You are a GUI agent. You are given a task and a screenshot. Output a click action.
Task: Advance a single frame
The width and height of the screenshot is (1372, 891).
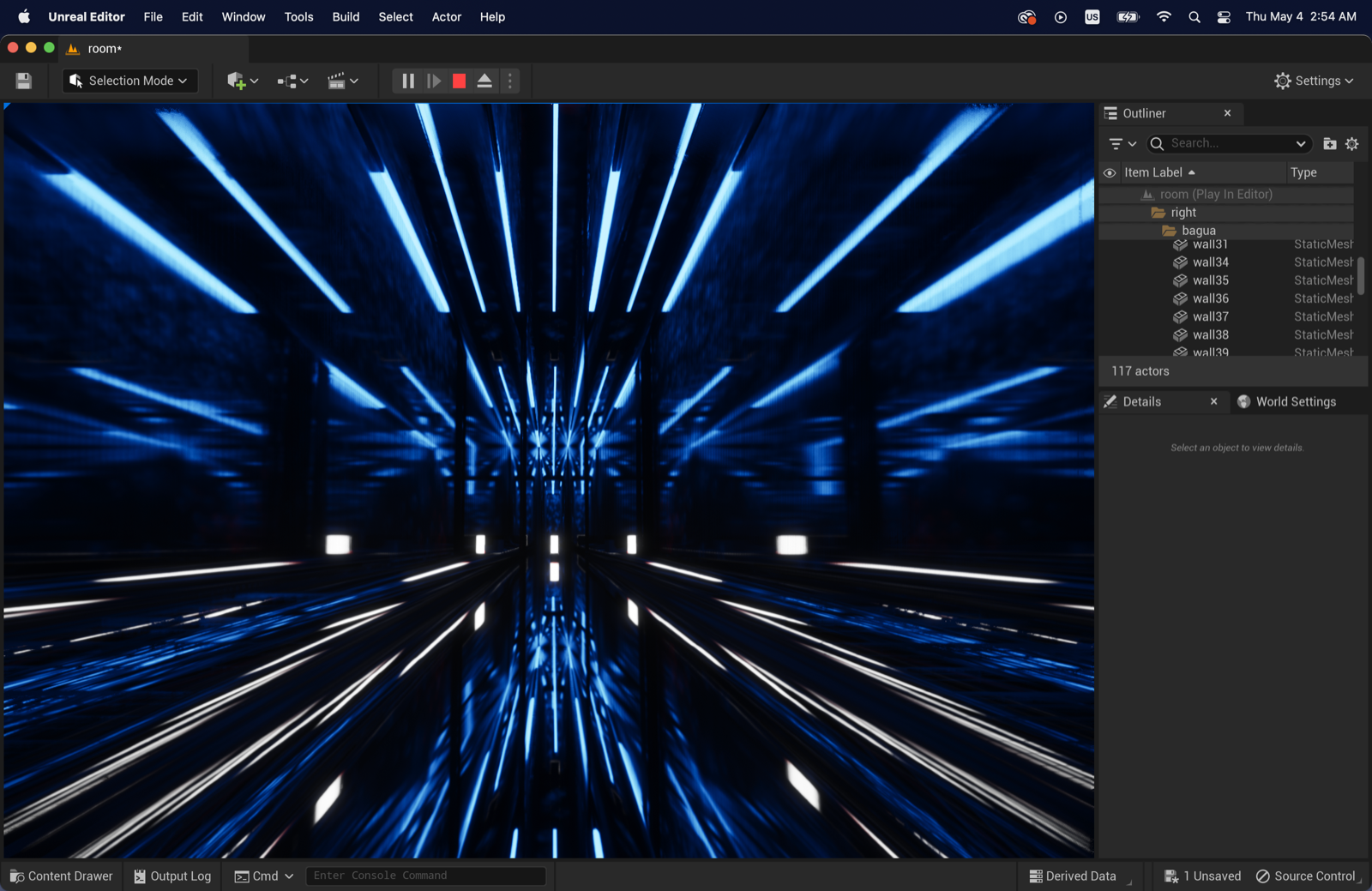tap(434, 81)
